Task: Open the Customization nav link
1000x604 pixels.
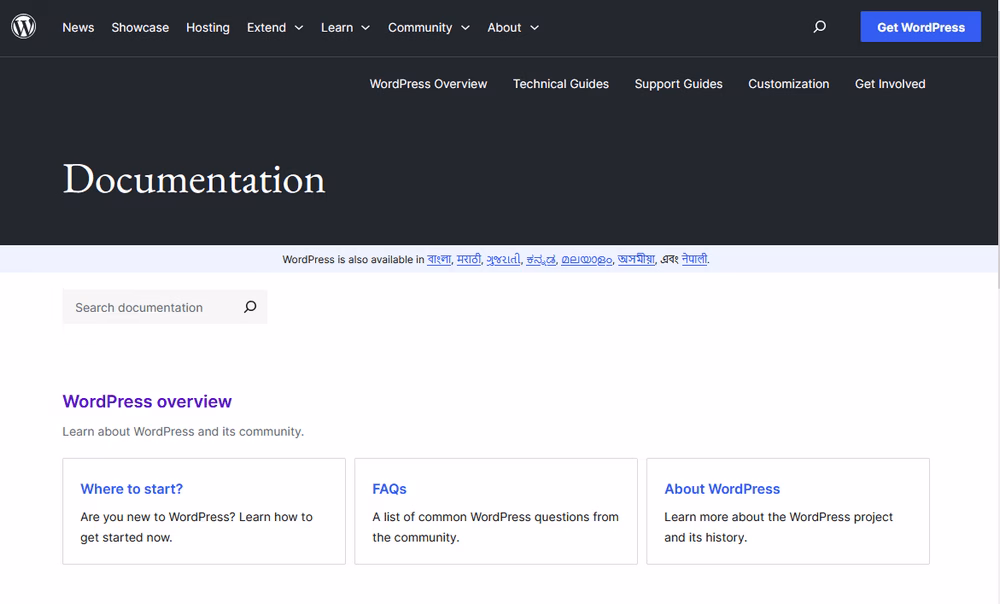Action: click(x=788, y=84)
